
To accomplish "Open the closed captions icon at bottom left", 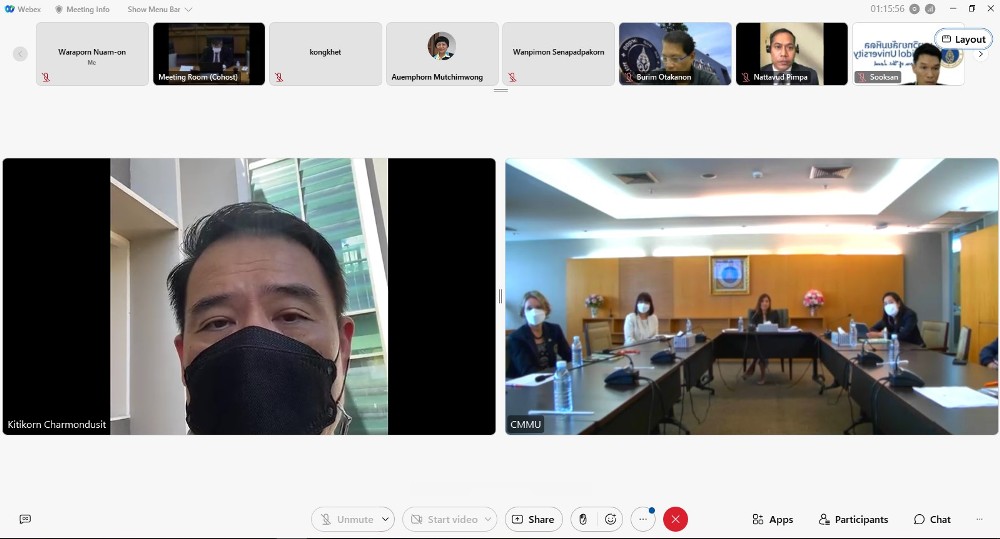I will [25, 519].
